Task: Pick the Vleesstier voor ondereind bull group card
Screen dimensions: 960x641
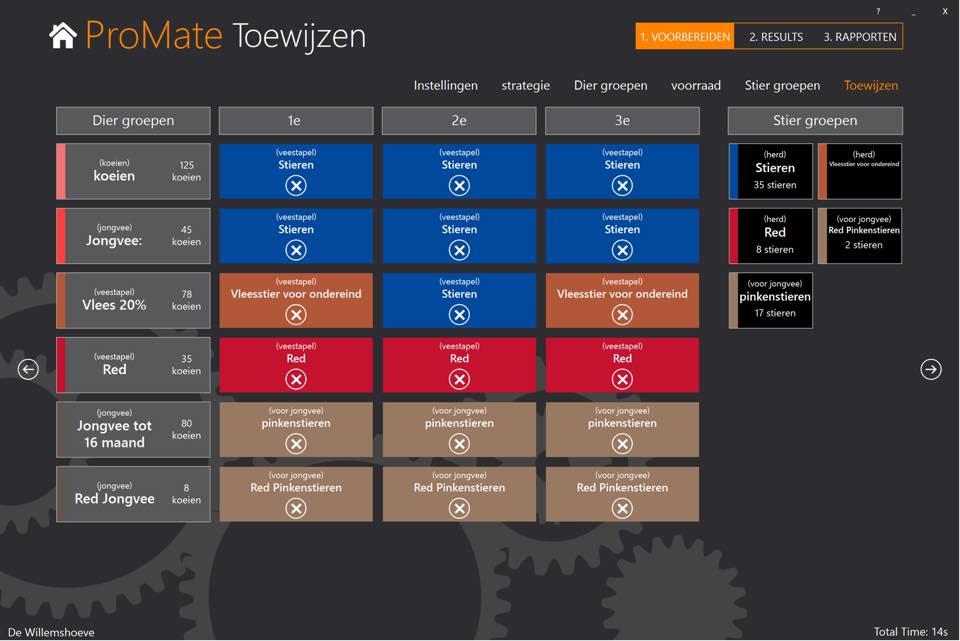Action: coord(860,171)
